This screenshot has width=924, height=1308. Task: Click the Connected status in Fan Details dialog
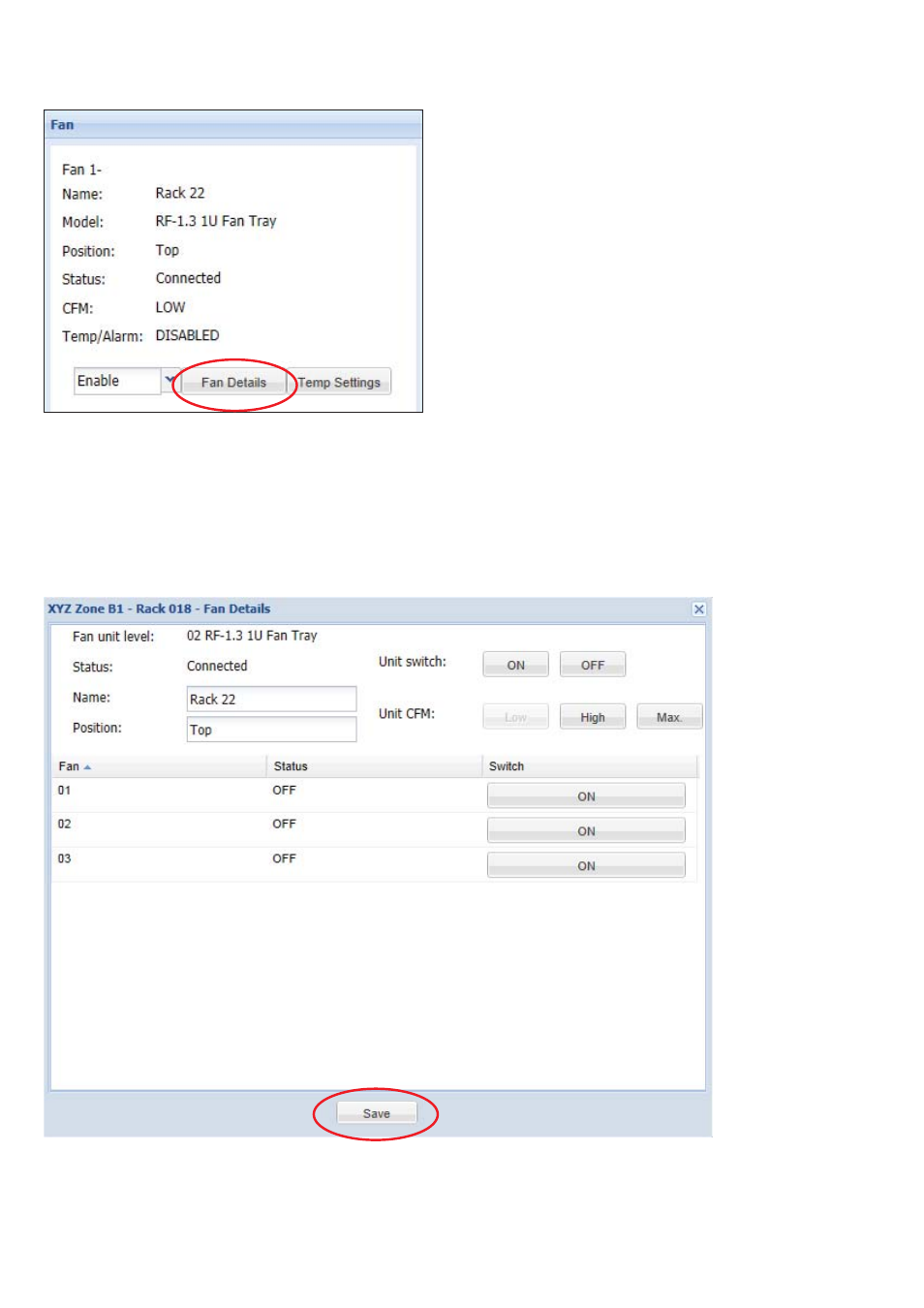coord(217,666)
